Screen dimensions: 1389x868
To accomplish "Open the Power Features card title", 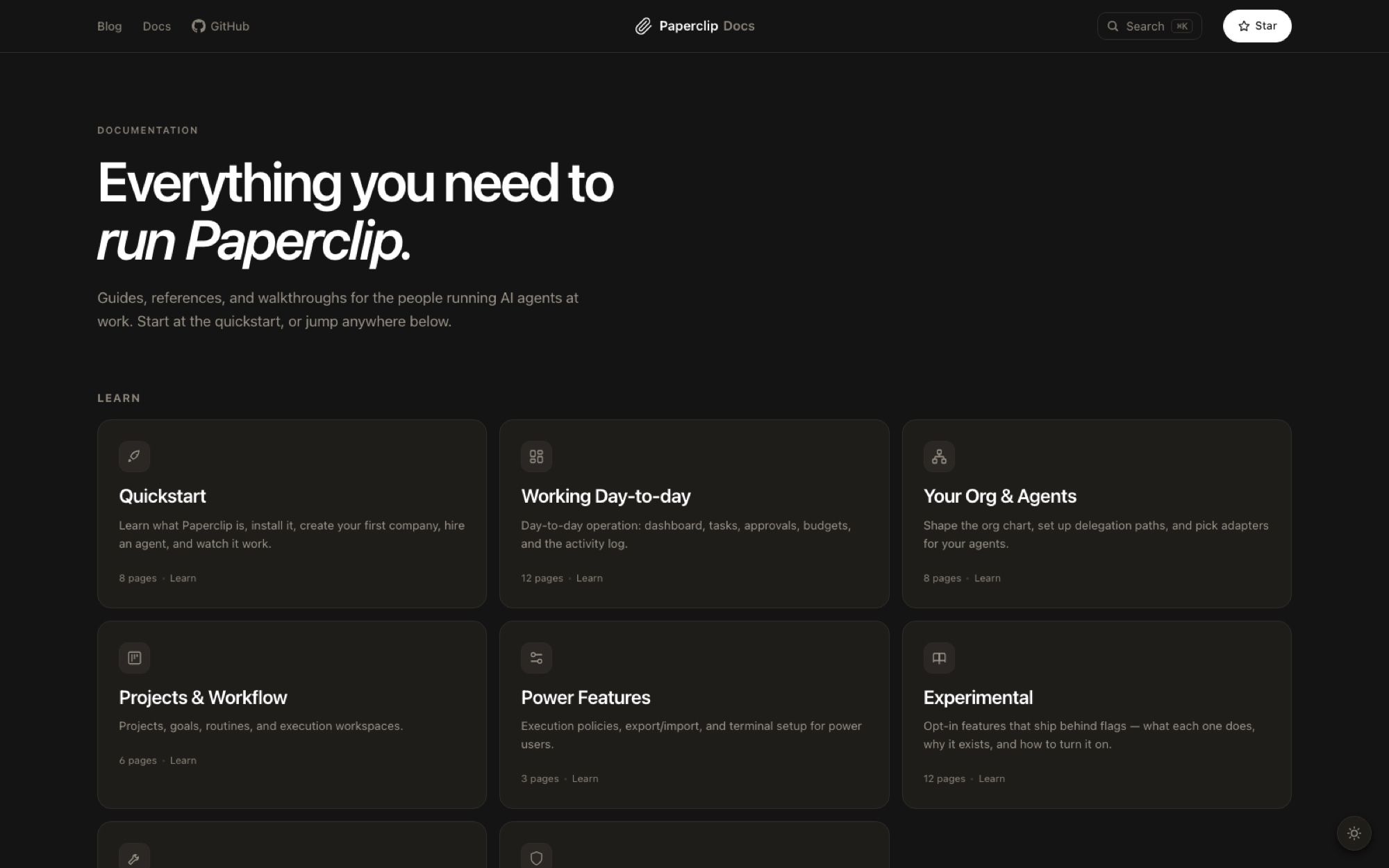I will click(585, 697).
